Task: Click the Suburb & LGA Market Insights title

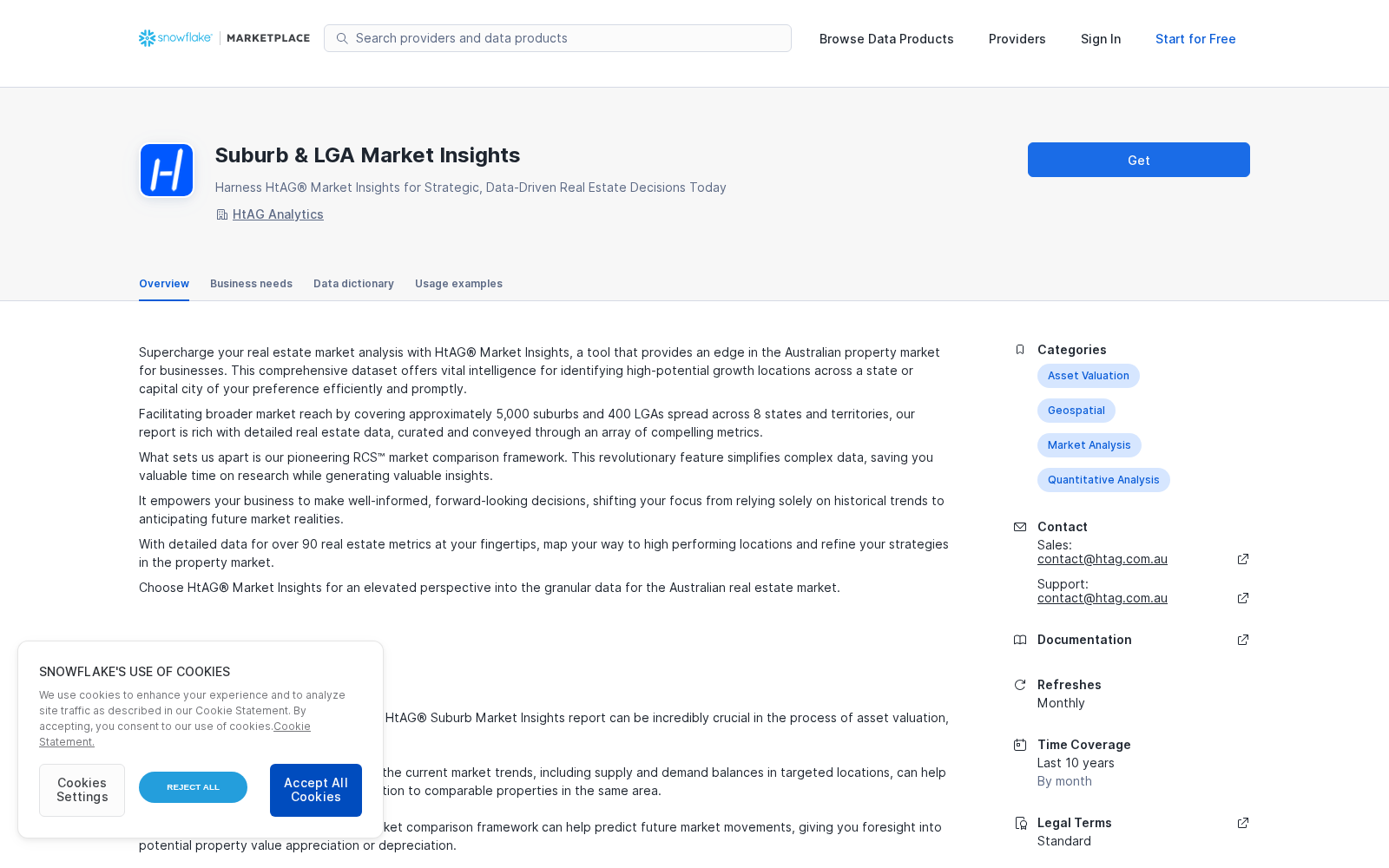Action: pyautogui.click(x=367, y=155)
